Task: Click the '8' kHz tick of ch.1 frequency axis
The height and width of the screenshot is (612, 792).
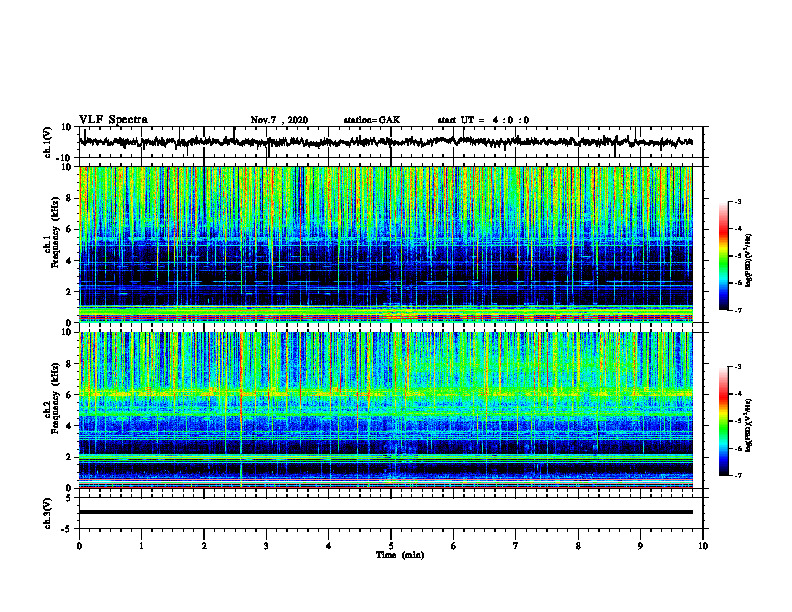Action: (x=70, y=198)
